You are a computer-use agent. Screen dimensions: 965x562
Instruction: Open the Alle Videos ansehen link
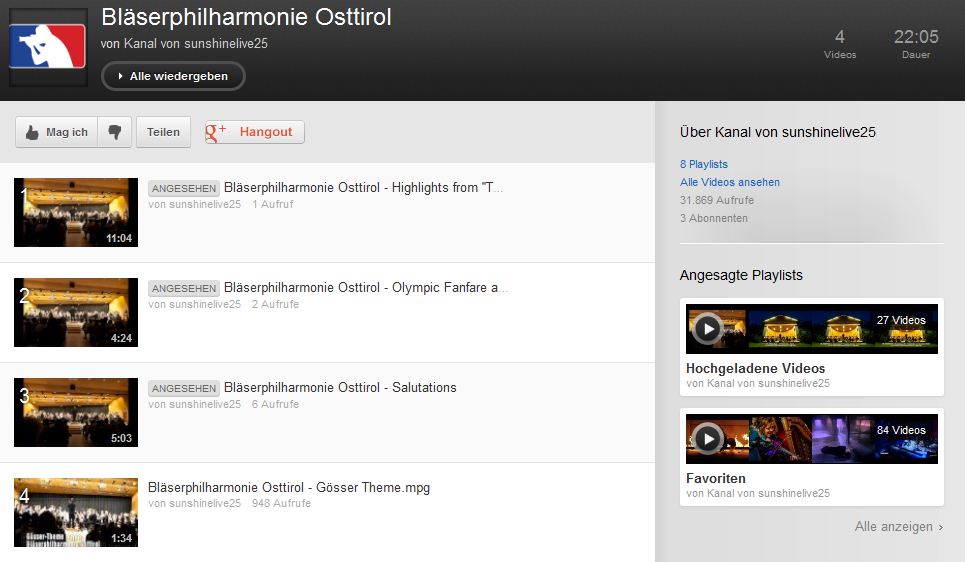point(729,182)
